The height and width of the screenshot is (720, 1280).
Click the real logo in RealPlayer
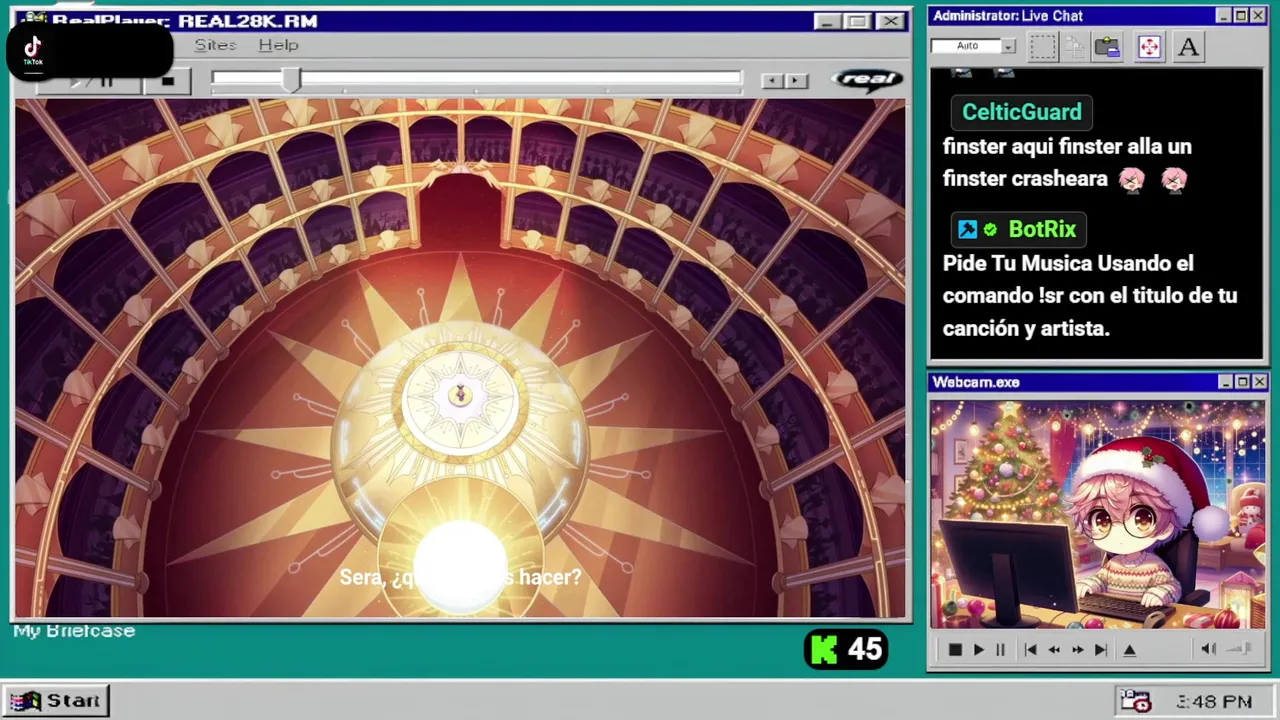(x=867, y=80)
